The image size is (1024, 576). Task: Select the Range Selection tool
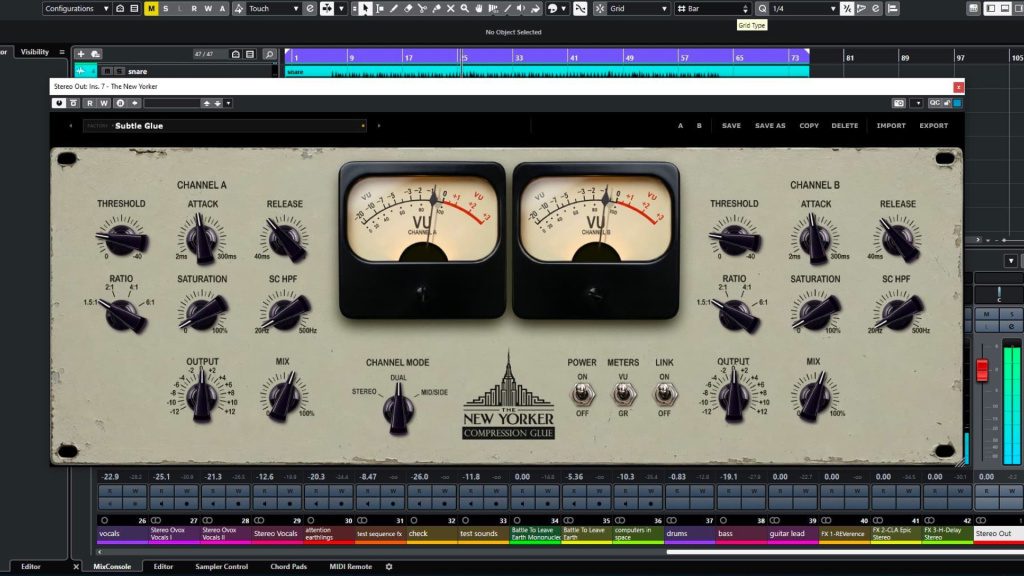(379, 8)
